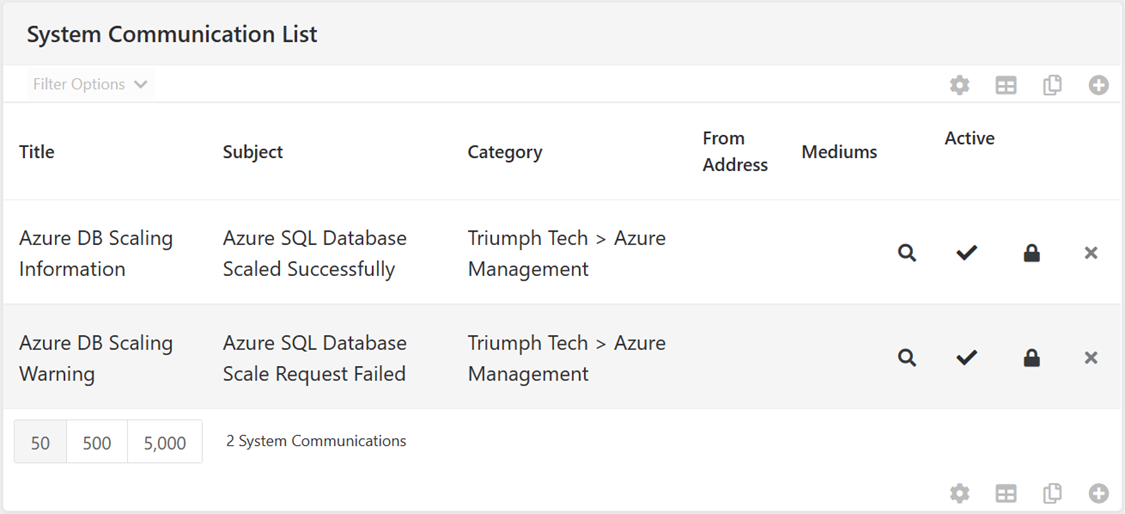Click the bottom plus add icon
This screenshot has width=1125, height=514.
tap(1098, 493)
